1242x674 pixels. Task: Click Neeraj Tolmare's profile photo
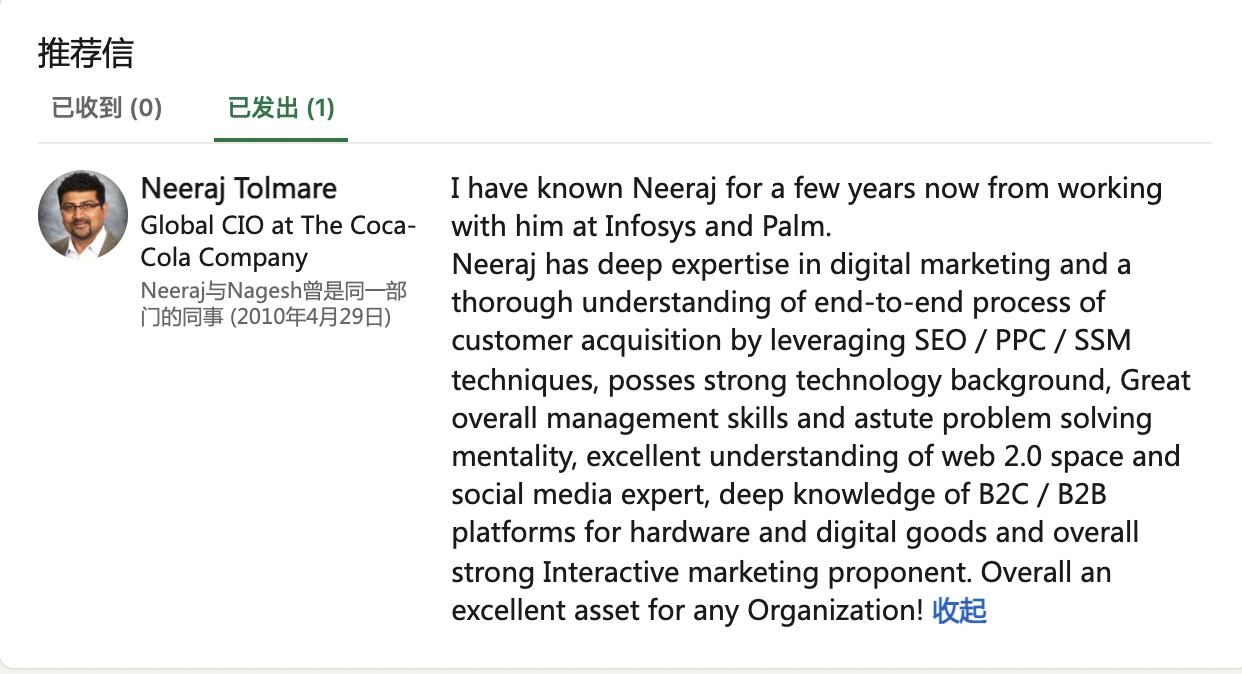pos(83,215)
